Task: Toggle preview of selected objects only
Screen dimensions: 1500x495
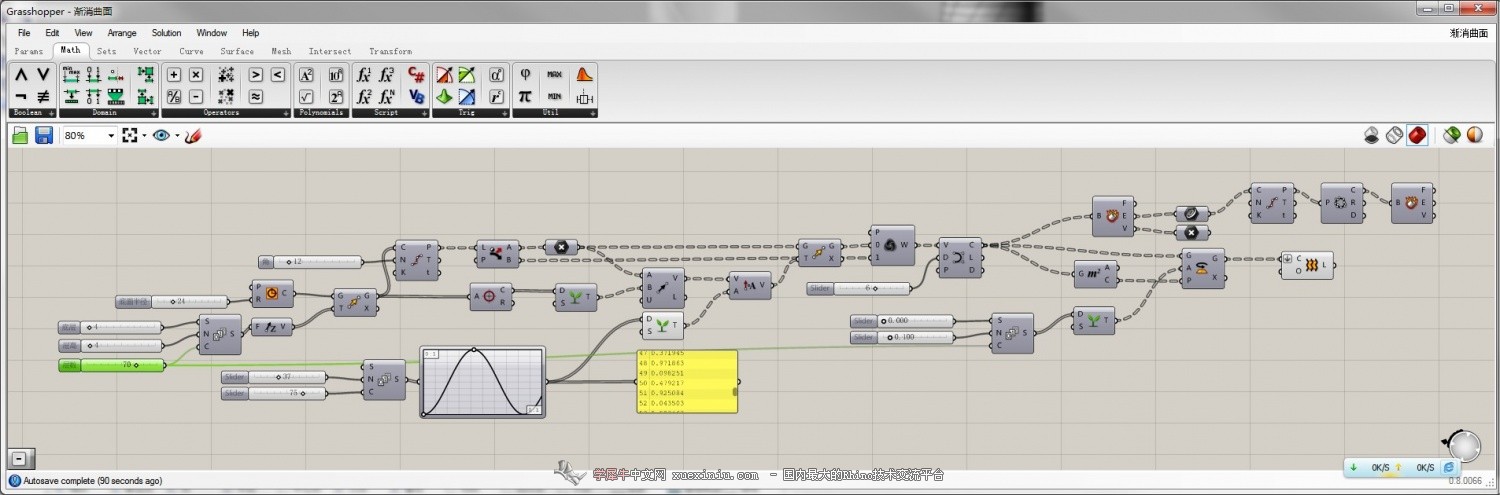Action: point(1452,135)
